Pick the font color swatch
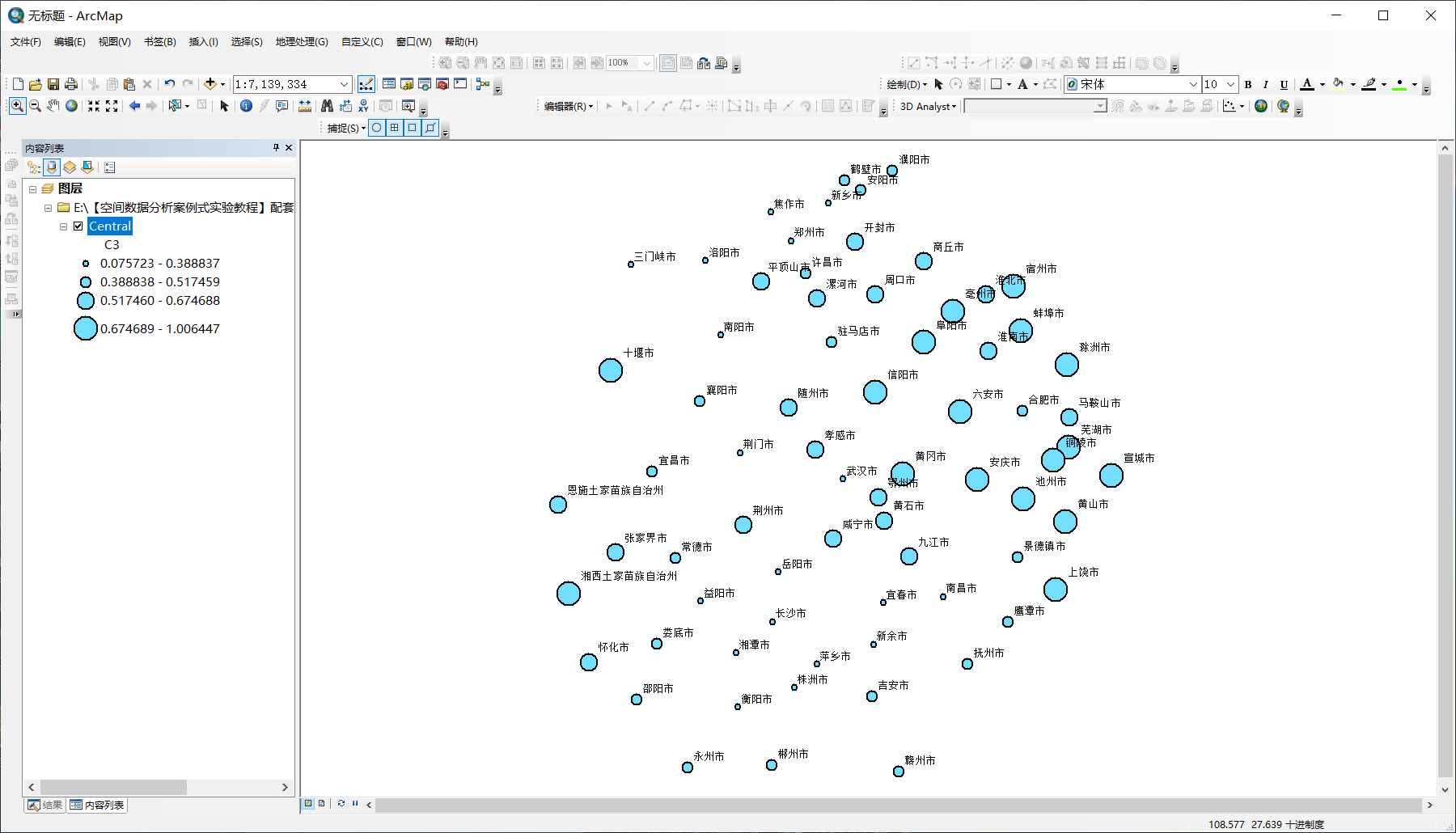Viewport: 1456px width, 833px height. point(1307,84)
